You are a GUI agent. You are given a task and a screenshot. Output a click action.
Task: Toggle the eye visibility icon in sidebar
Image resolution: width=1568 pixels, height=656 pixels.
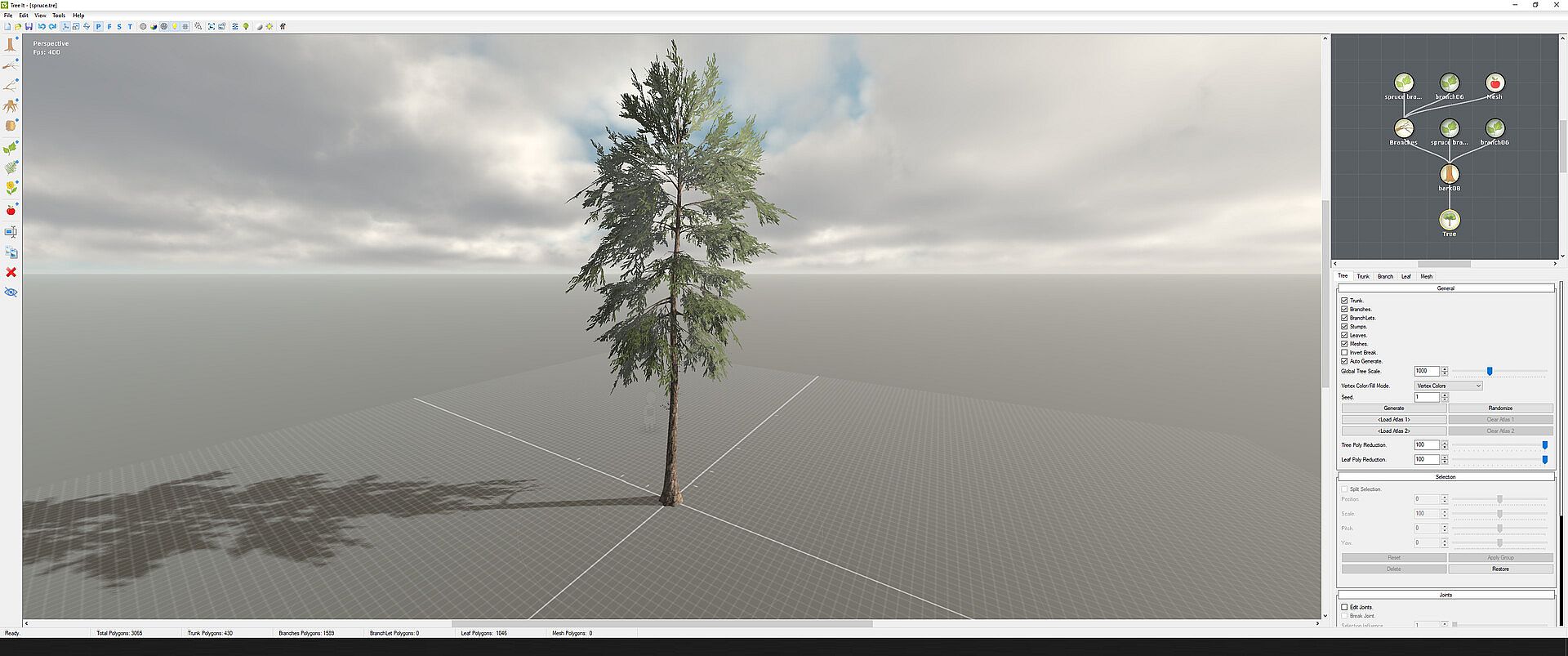tap(11, 292)
